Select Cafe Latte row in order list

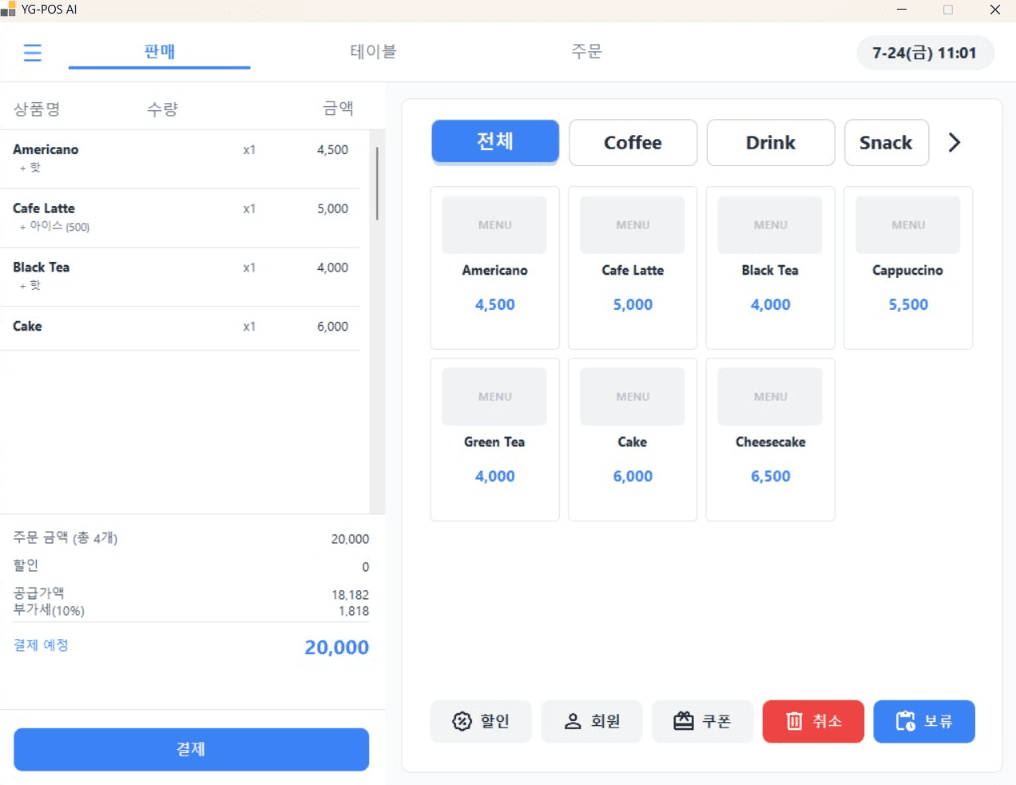(x=180, y=218)
